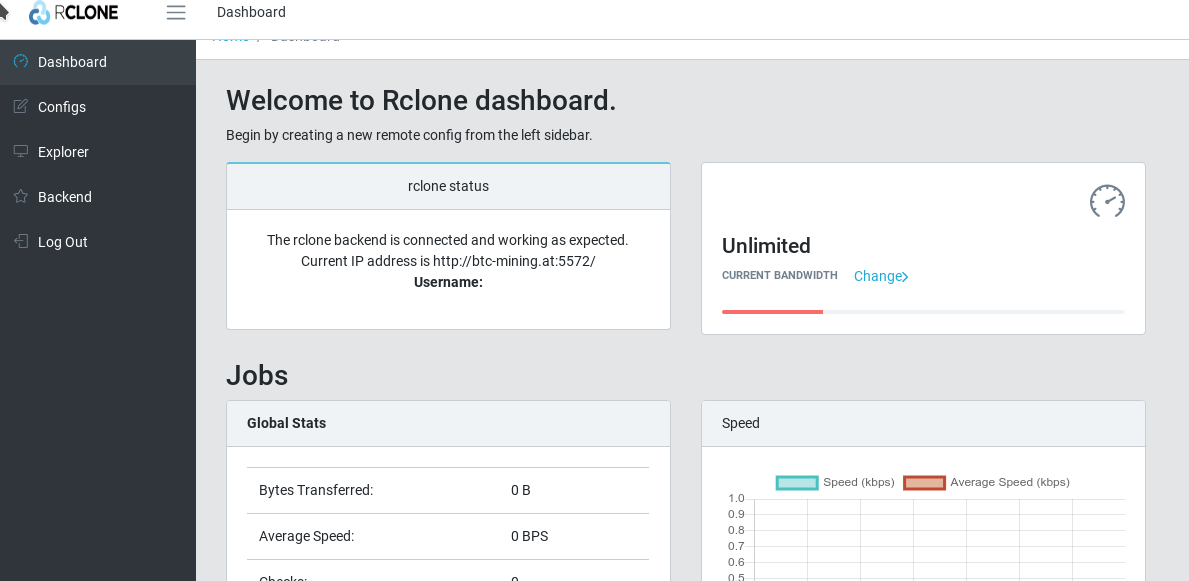Screen dimensions: 1189x581
Task: Click the Jobs heading
Action: (257, 375)
